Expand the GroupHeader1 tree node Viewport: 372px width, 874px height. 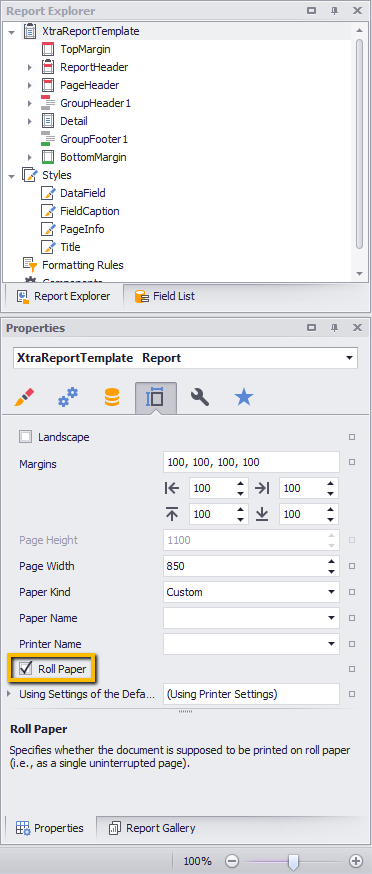pos(30,103)
